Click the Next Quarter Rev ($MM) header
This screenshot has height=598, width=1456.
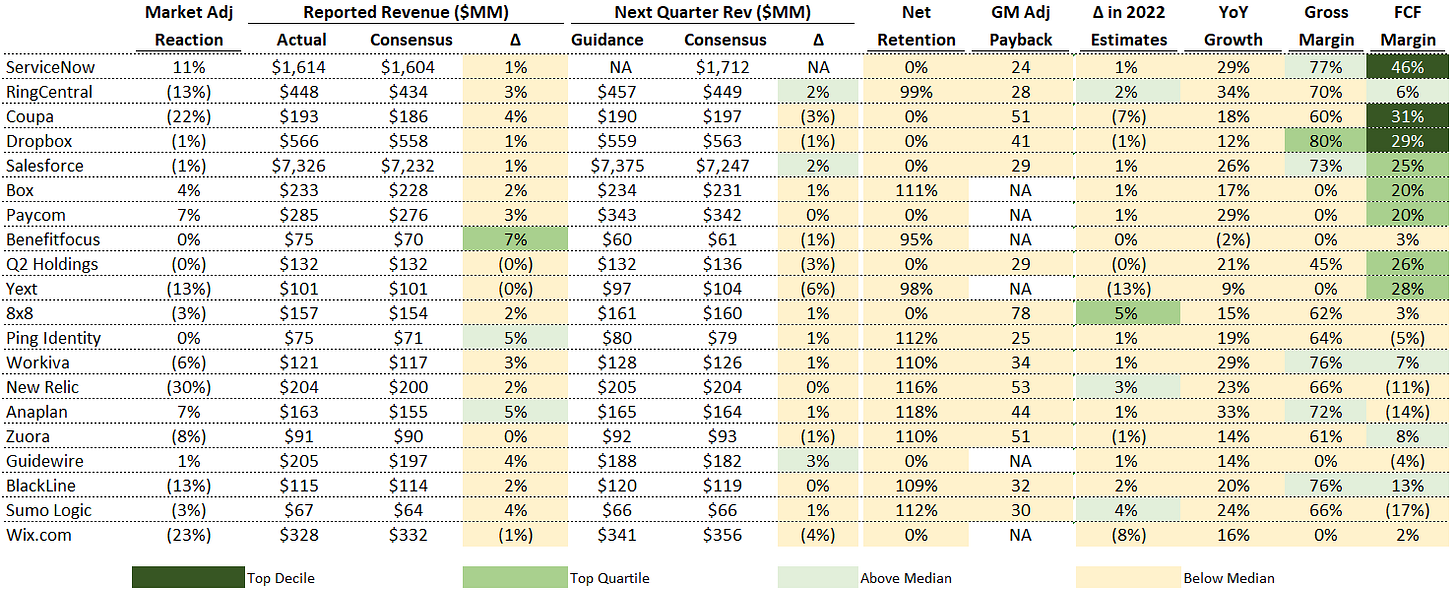pyautogui.click(x=712, y=12)
